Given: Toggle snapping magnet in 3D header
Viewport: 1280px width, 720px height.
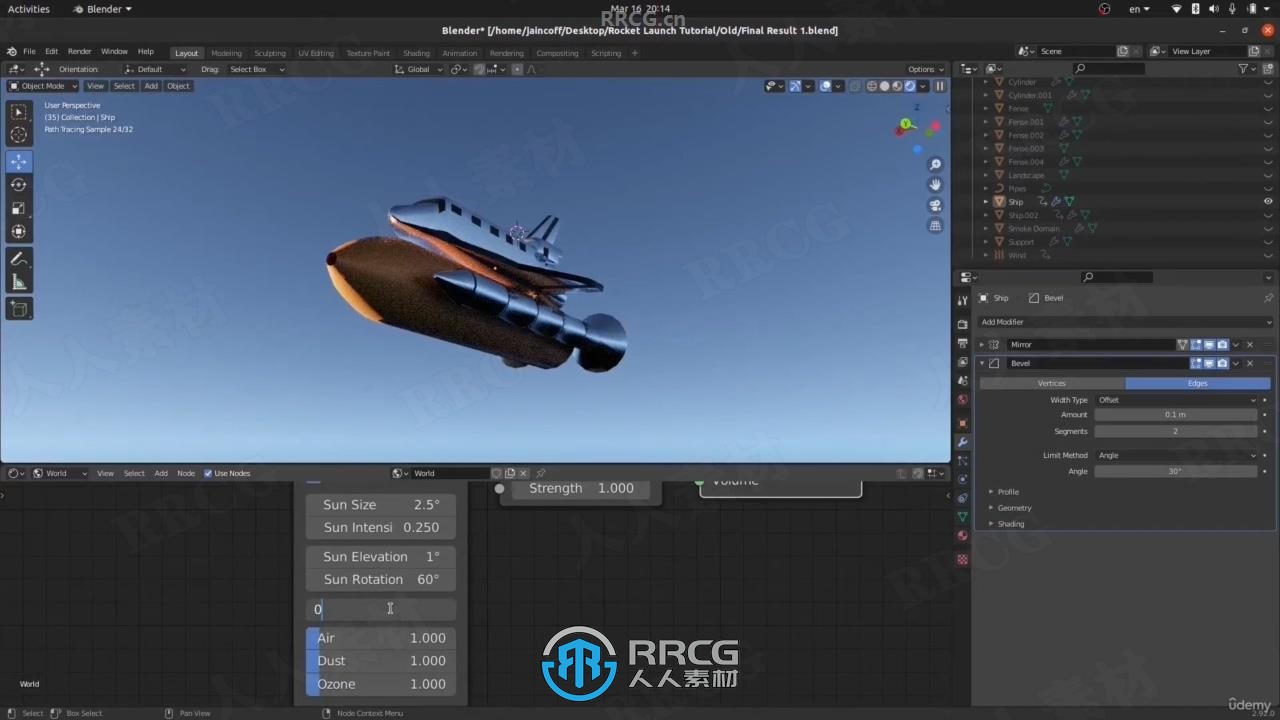Looking at the screenshot, I should click(480, 69).
